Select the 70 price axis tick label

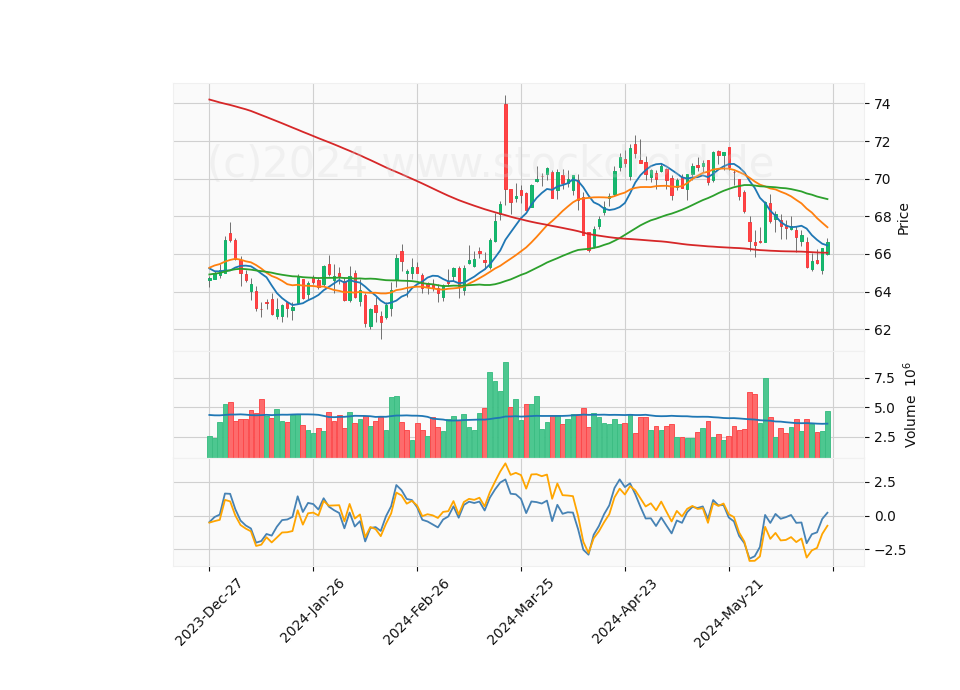882,179
